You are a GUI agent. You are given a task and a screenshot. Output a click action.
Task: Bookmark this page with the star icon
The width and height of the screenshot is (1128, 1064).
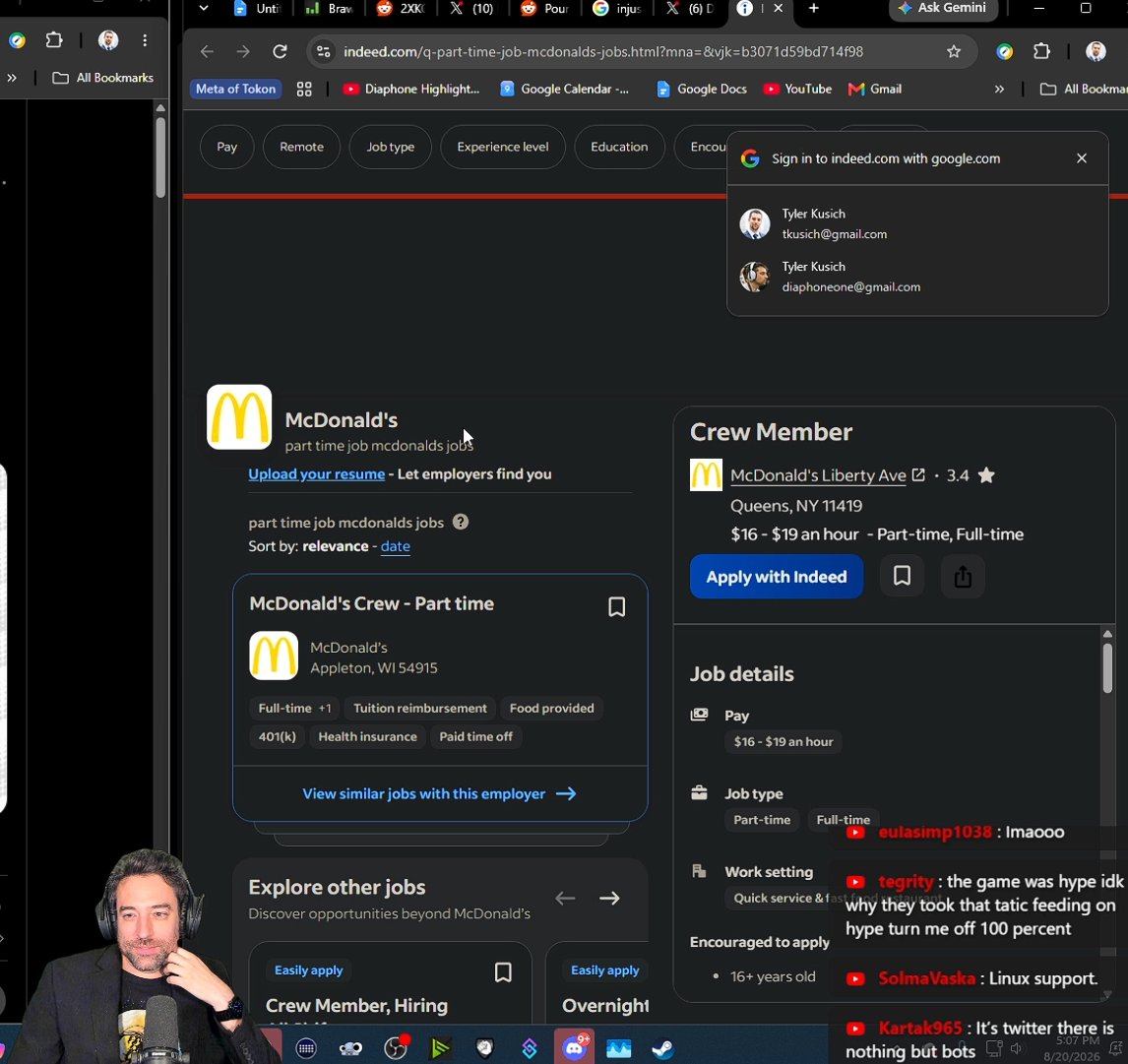(x=954, y=52)
